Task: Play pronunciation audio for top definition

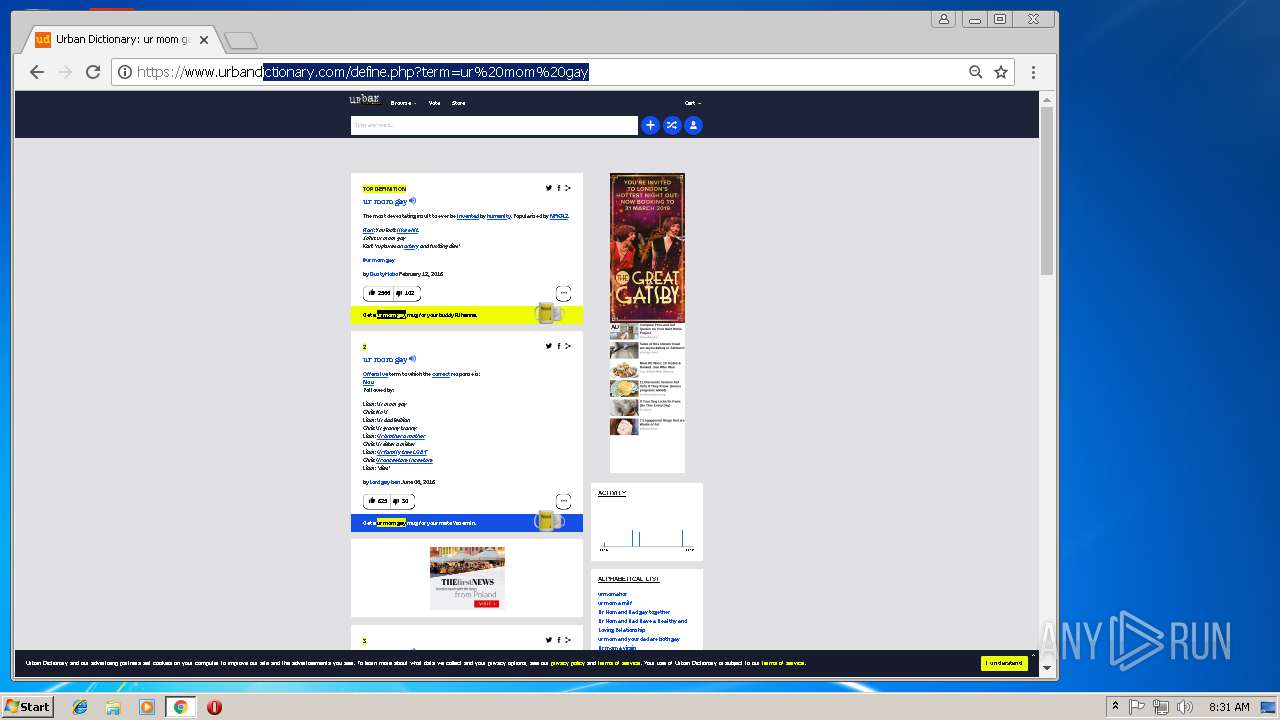Action: point(412,201)
